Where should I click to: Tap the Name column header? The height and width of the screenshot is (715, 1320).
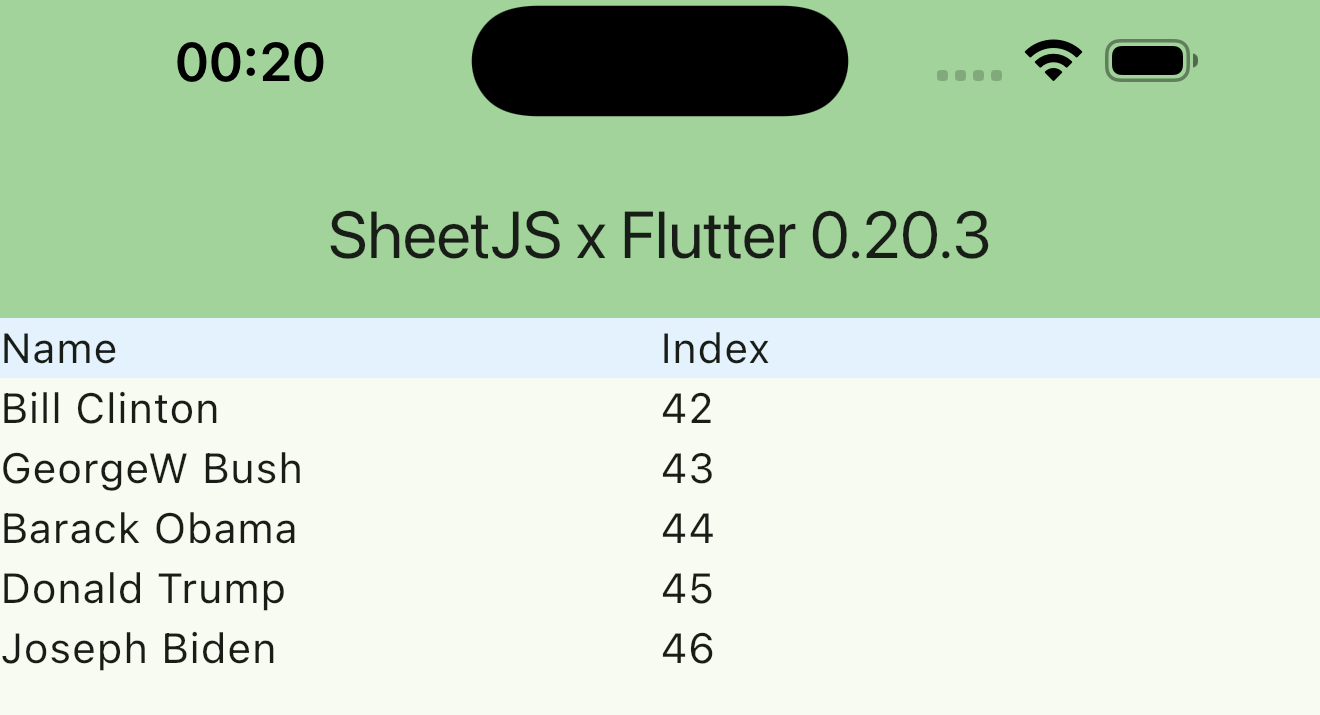click(58, 348)
